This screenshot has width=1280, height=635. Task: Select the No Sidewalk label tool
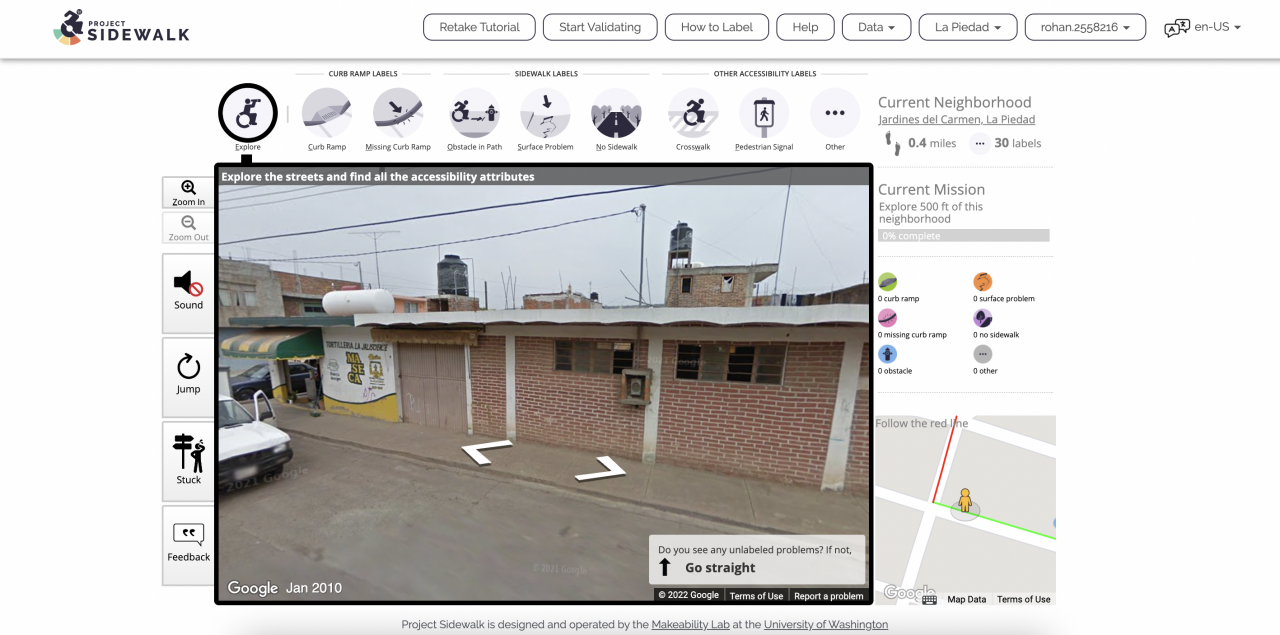coord(616,113)
